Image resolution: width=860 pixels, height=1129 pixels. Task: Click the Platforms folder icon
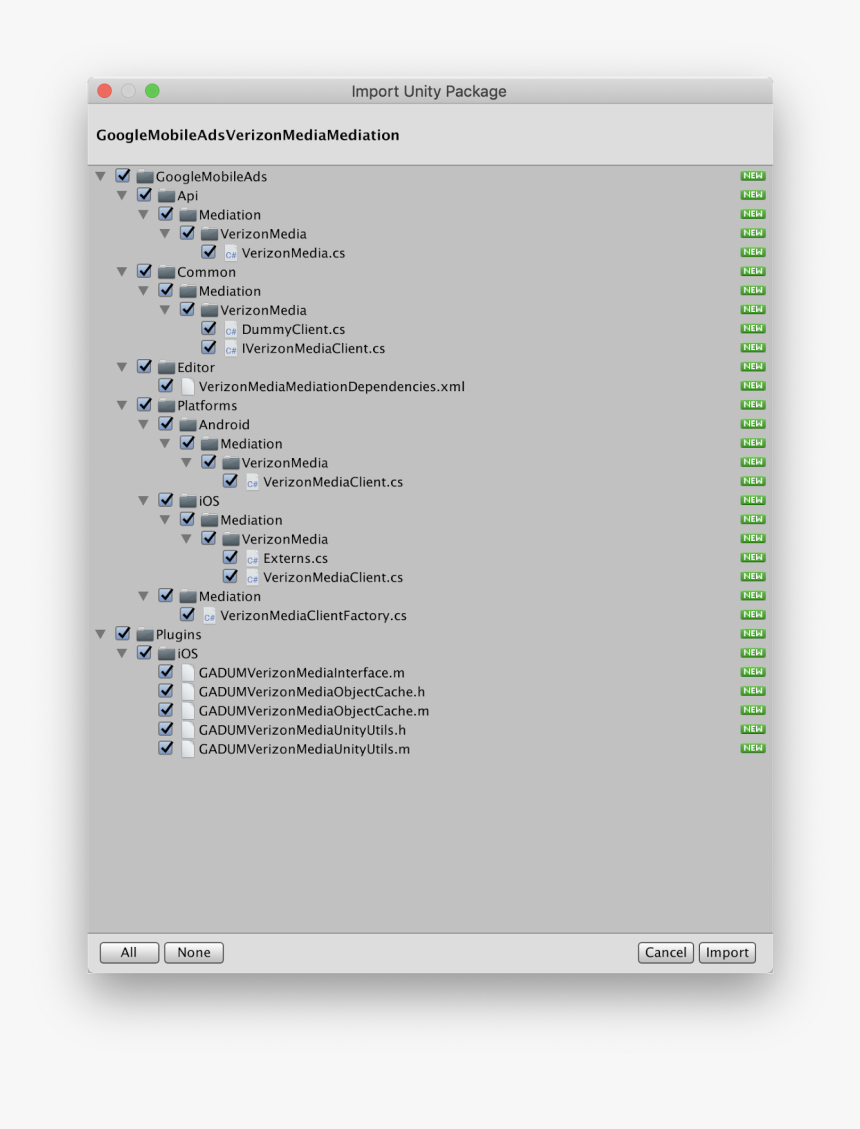pos(166,405)
